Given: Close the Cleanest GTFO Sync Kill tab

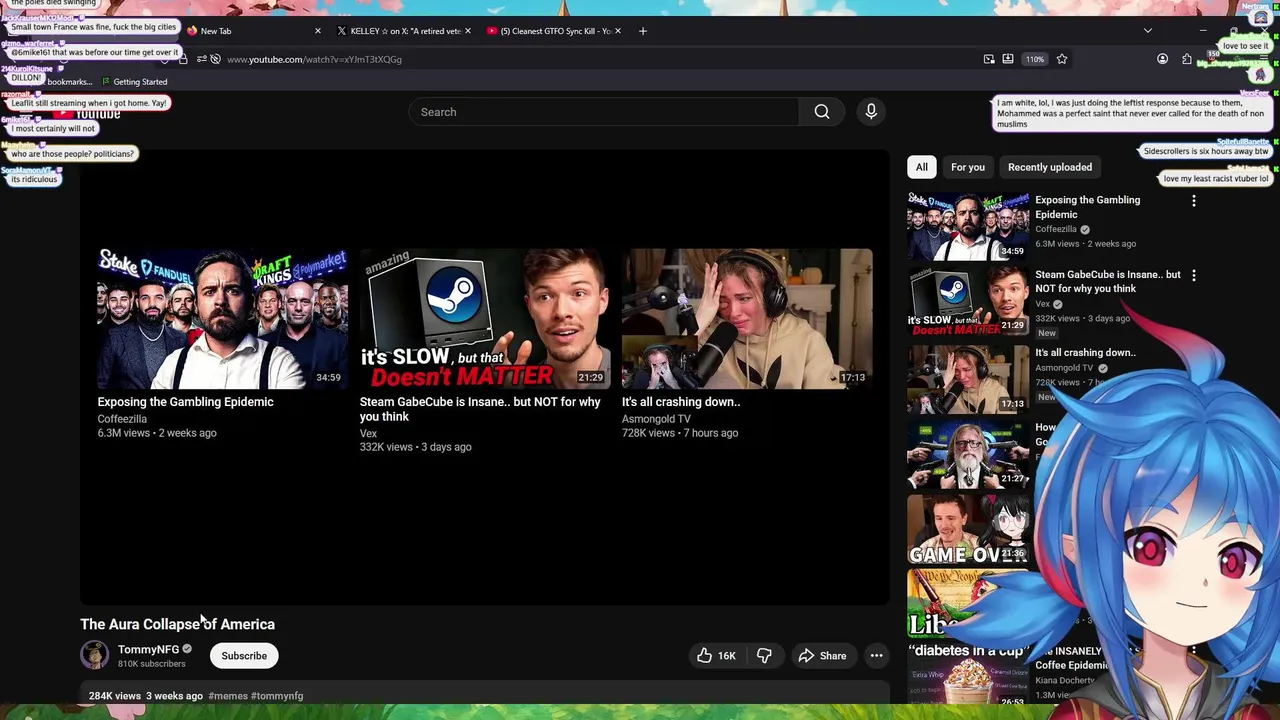Looking at the screenshot, I should click(x=618, y=31).
